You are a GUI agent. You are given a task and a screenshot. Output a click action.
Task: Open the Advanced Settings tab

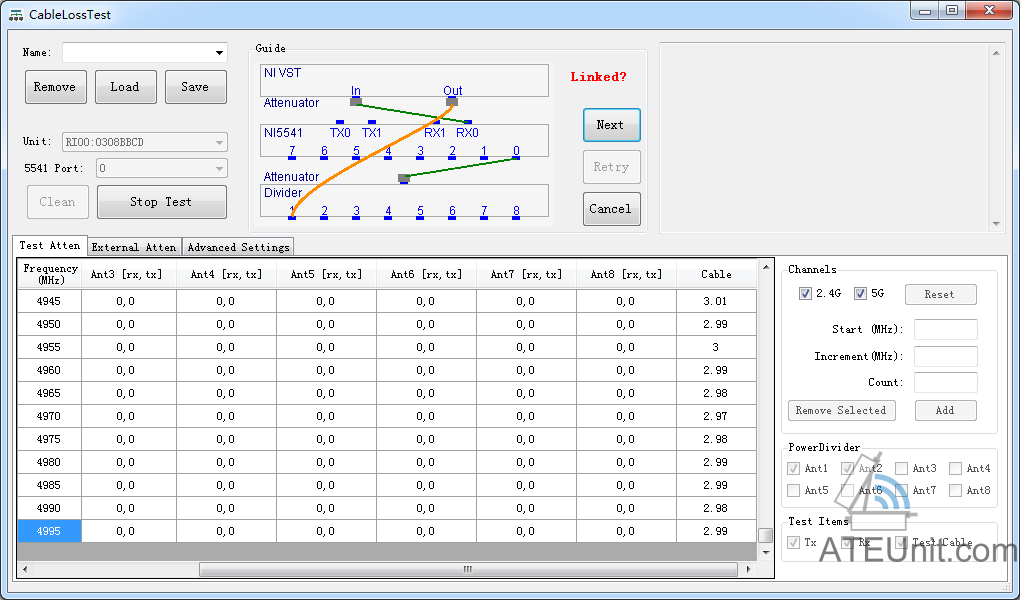[x=238, y=247]
